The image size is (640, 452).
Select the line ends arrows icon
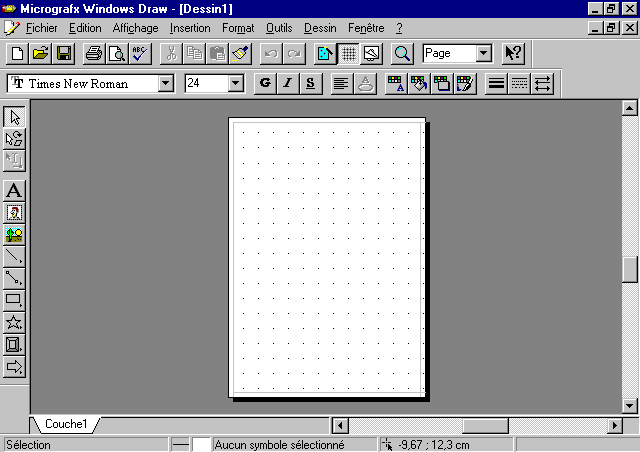[x=542, y=84]
